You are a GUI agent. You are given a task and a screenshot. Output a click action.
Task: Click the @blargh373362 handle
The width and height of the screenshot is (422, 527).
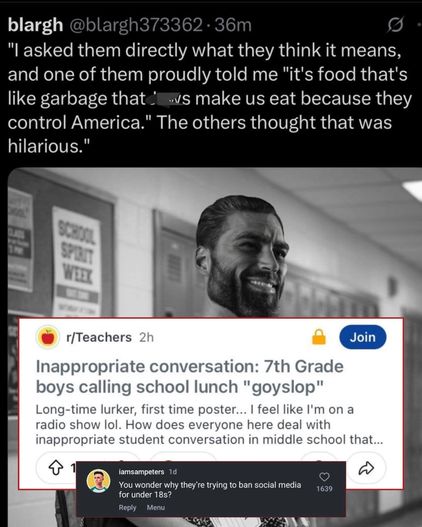point(136,25)
